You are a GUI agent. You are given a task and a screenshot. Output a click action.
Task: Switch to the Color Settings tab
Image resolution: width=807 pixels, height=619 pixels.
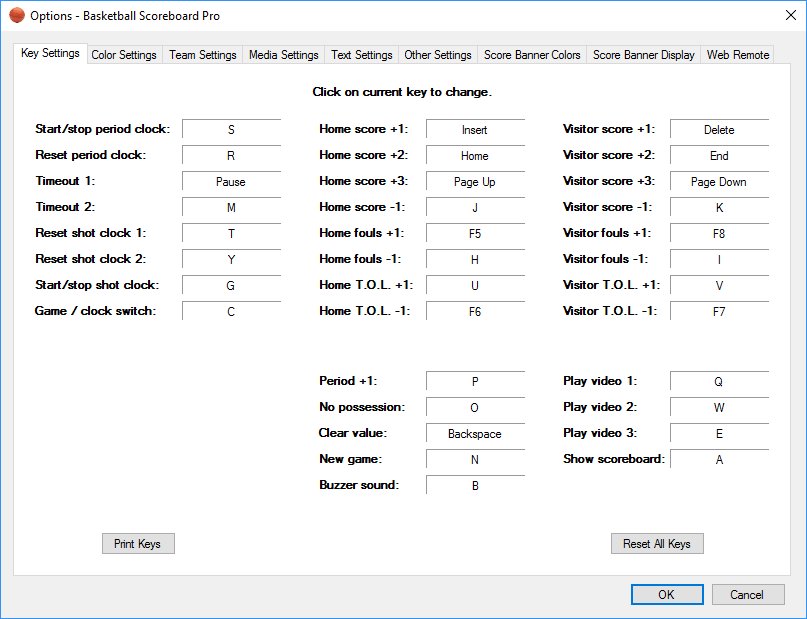click(x=124, y=55)
